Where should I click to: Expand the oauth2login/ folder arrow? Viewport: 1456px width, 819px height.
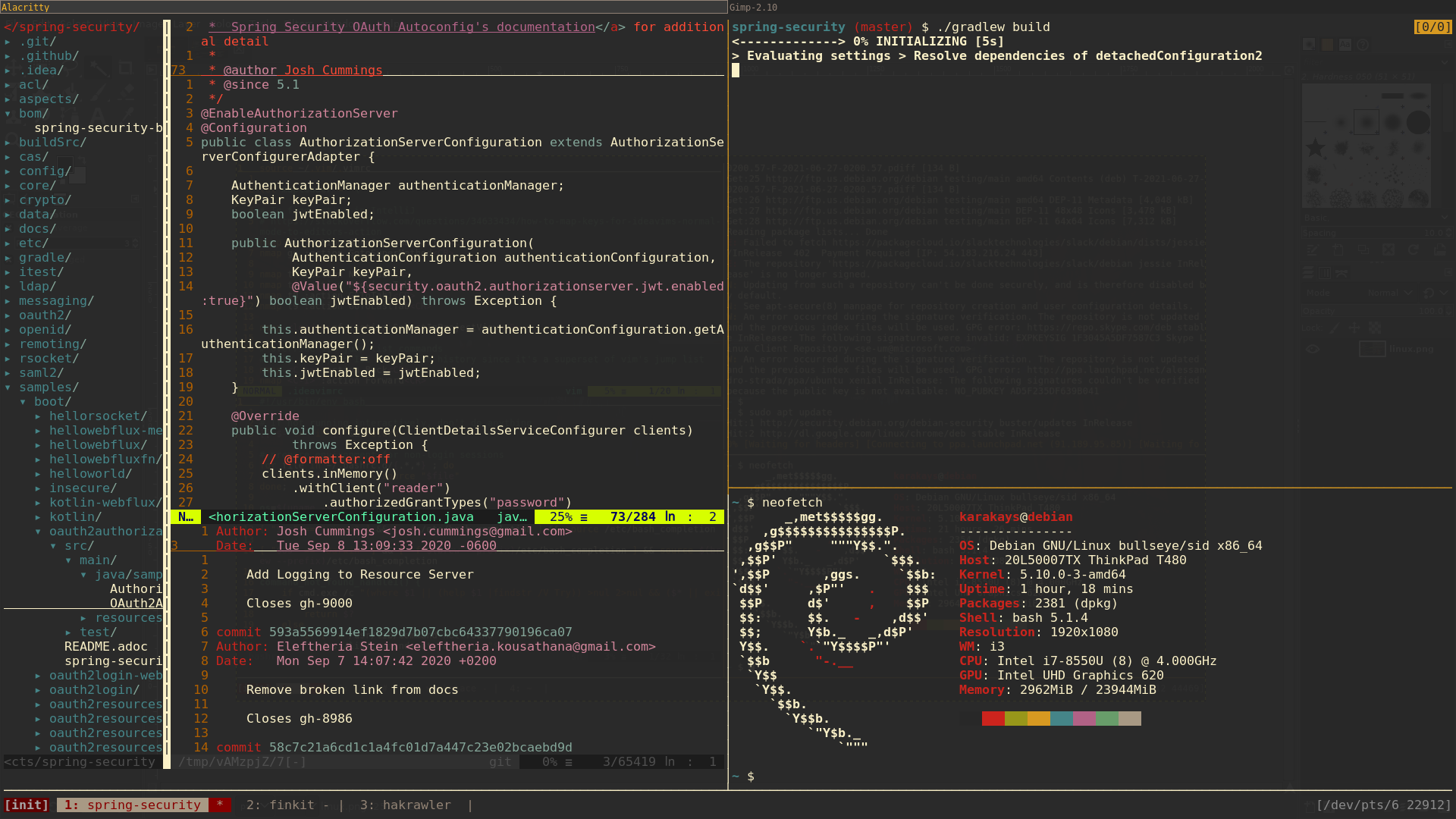click(x=38, y=690)
